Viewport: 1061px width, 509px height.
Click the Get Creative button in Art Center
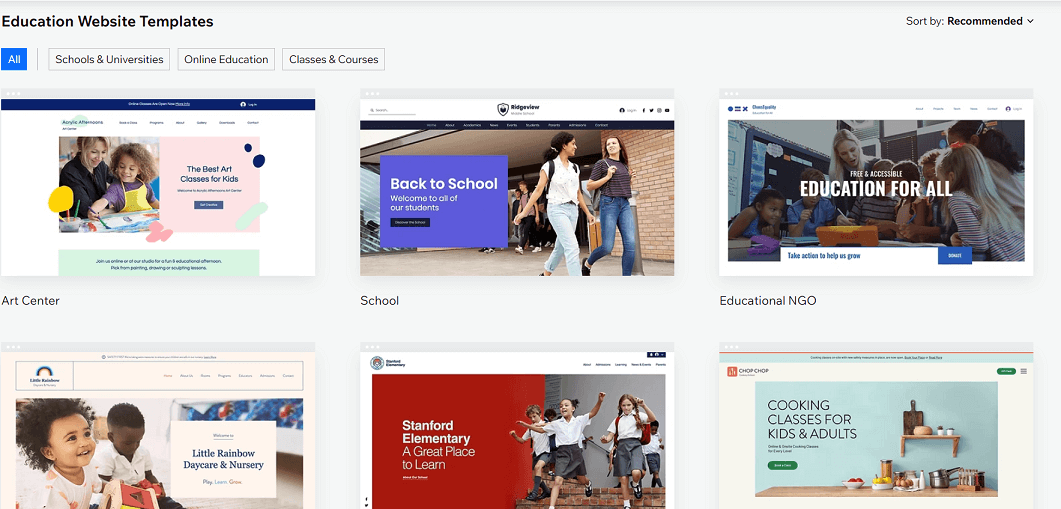pyautogui.click(x=208, y=204)
